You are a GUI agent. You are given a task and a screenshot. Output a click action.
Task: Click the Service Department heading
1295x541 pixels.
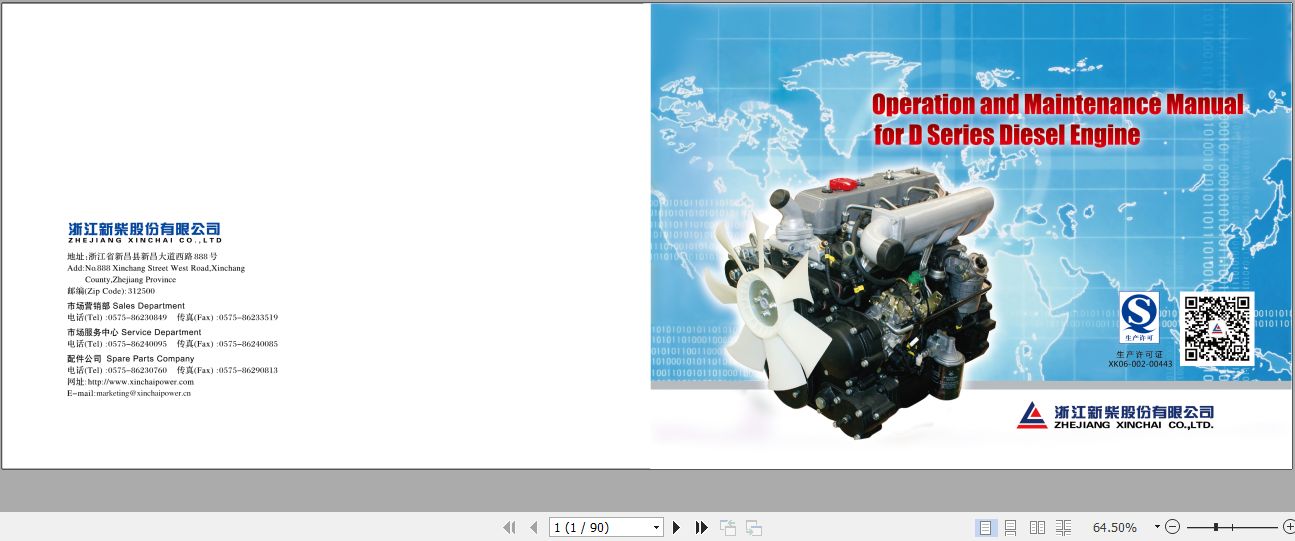pyautogui.click(x=134, y=332)
